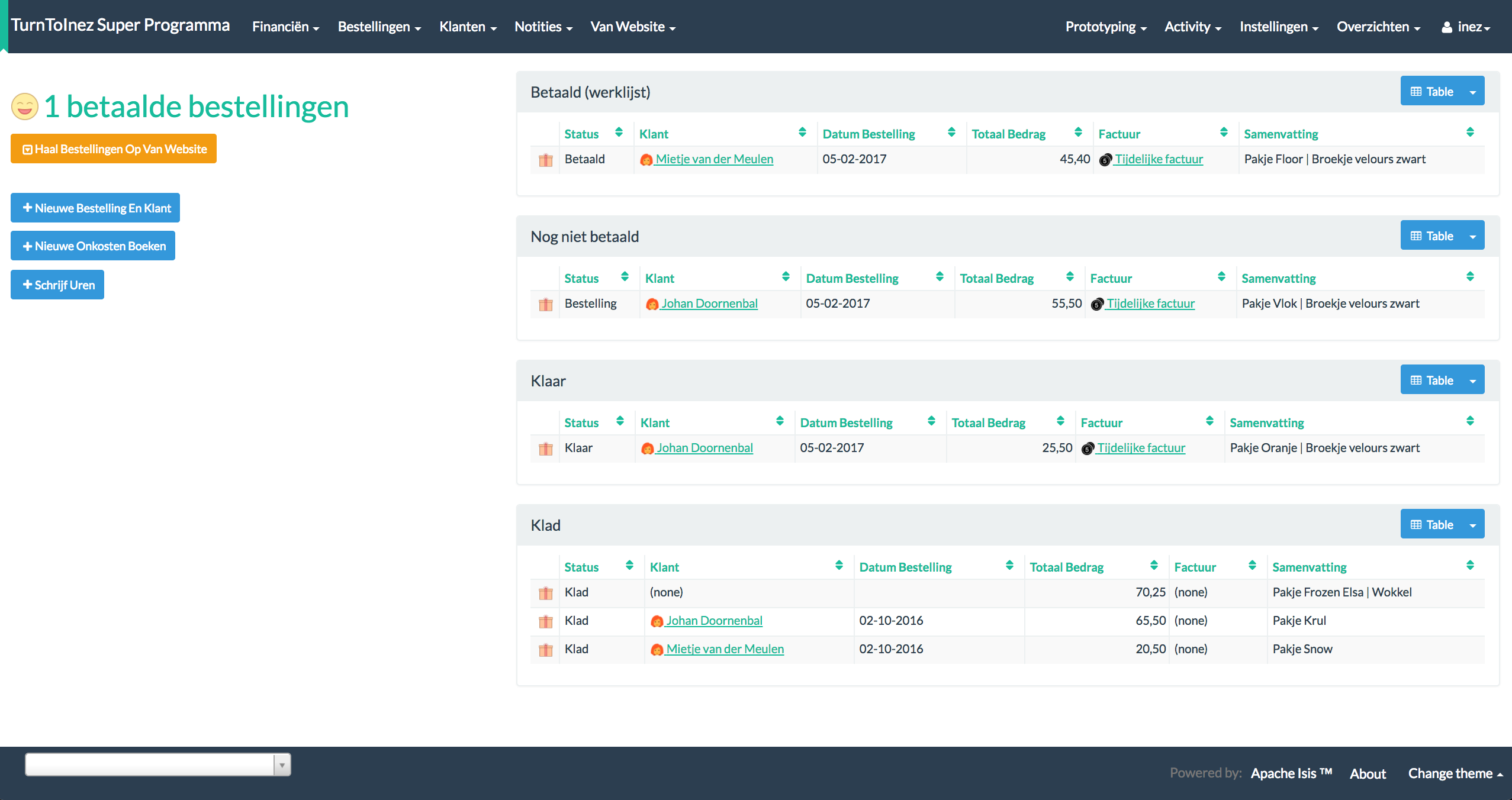Click the About link in footer
The image size is (1512, 800).
(1367, 773)
